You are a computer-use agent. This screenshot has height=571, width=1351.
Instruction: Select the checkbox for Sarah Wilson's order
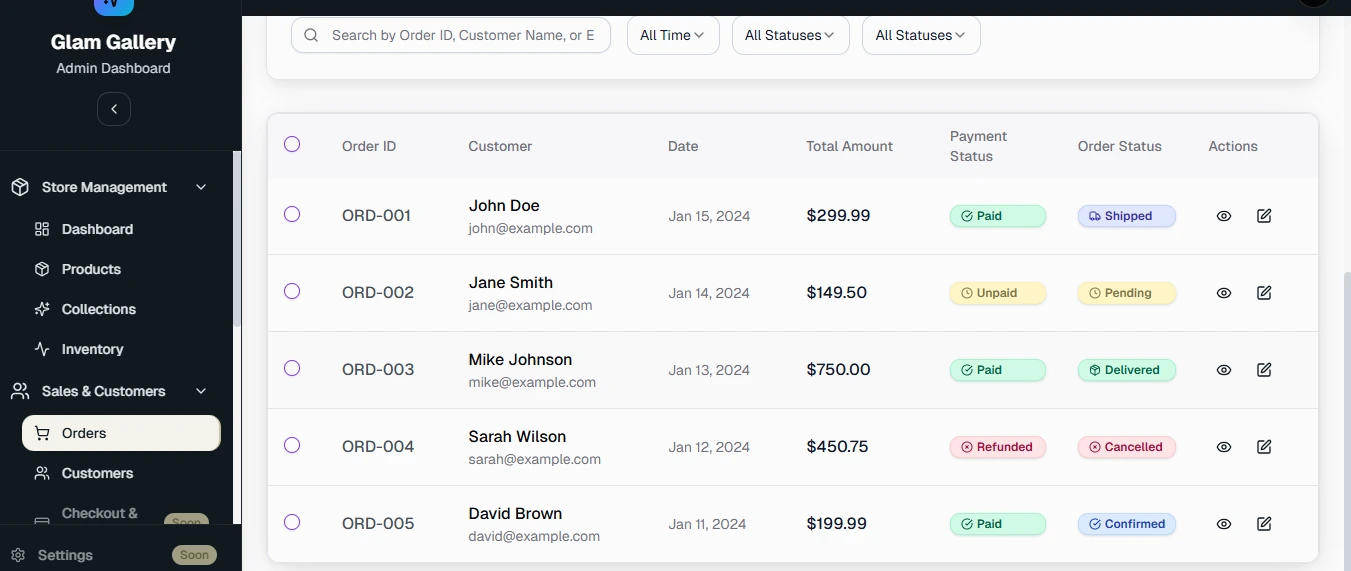[x=292, y=445]
